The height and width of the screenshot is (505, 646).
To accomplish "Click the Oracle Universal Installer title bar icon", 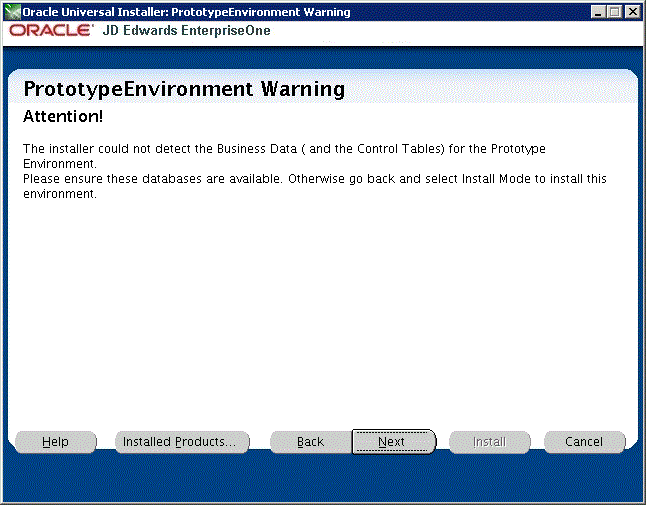I will point(12,12).
